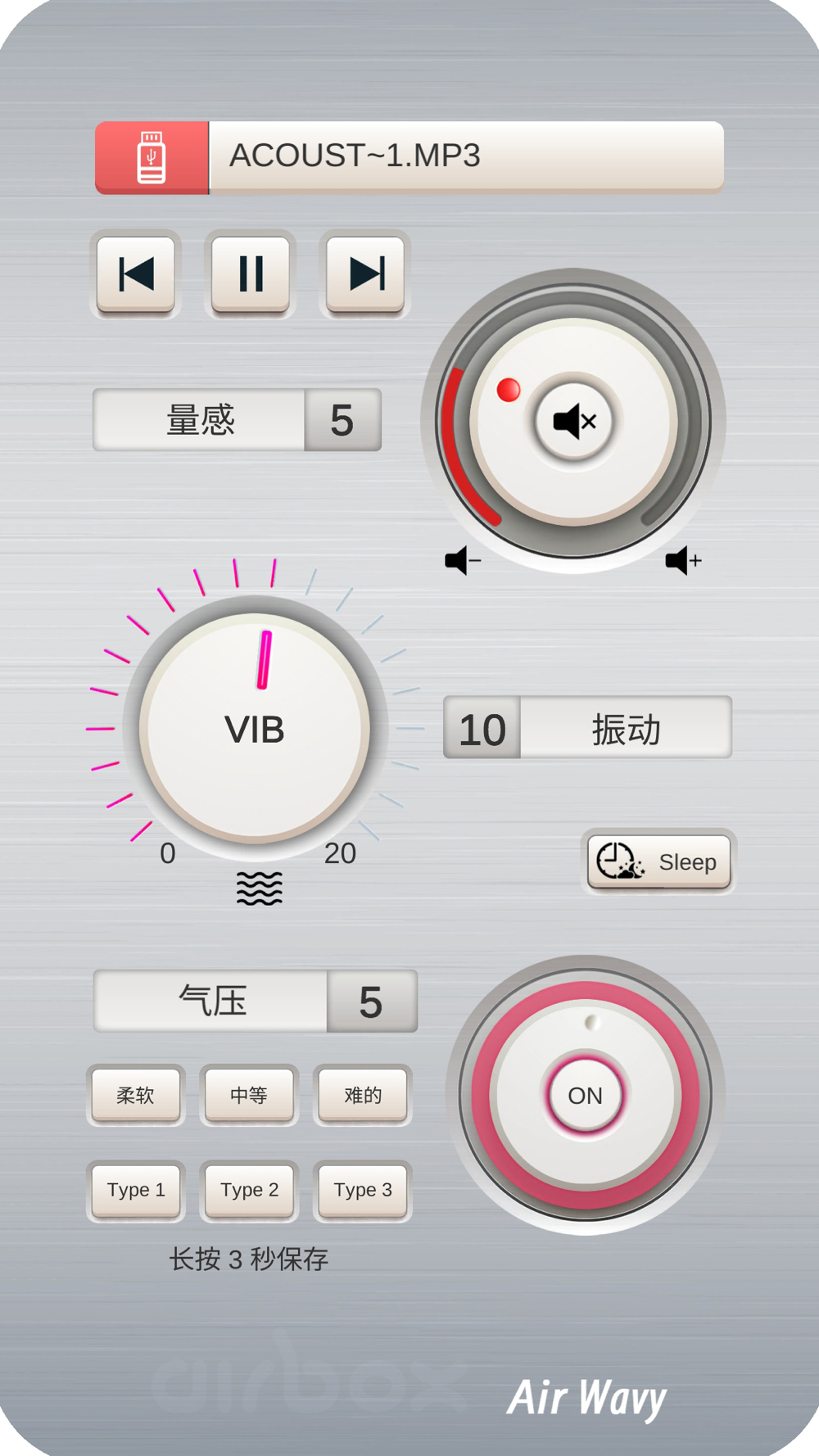Select the 中等 firmness preset
Viewport: 819px width, 1456px height.
(249, 1095)
